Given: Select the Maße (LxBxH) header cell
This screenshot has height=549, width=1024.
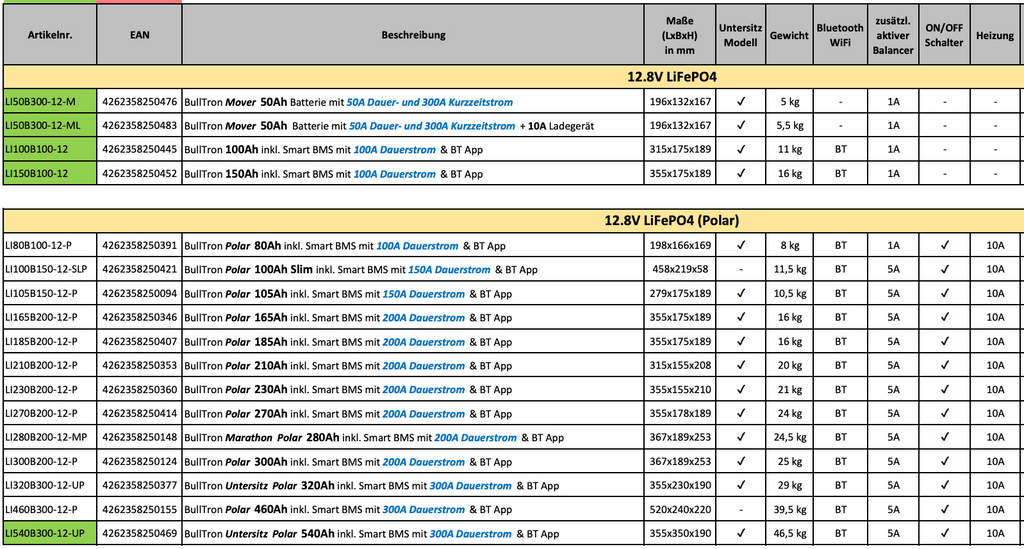Looking at the screenshot, I should (x=679, y=35).
